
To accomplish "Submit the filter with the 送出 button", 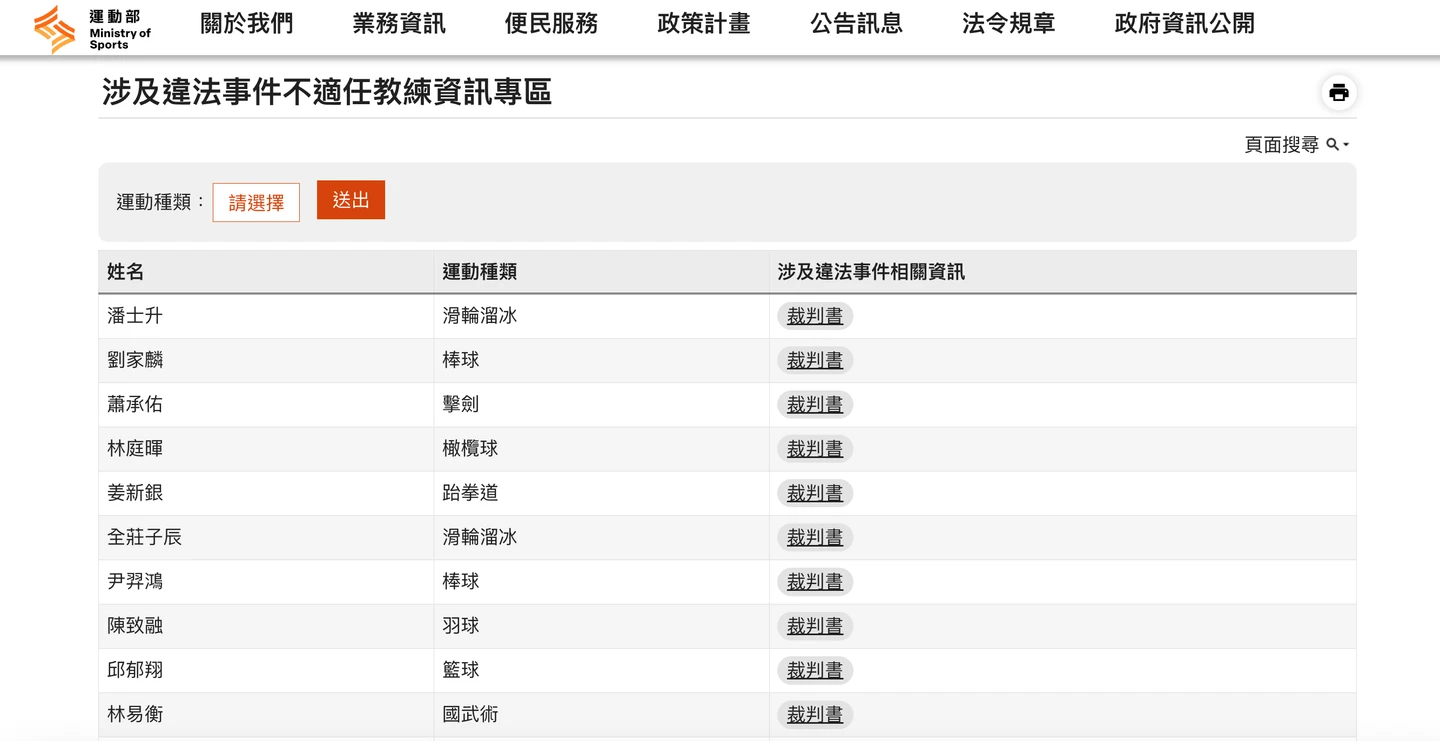I will [351, 200].
